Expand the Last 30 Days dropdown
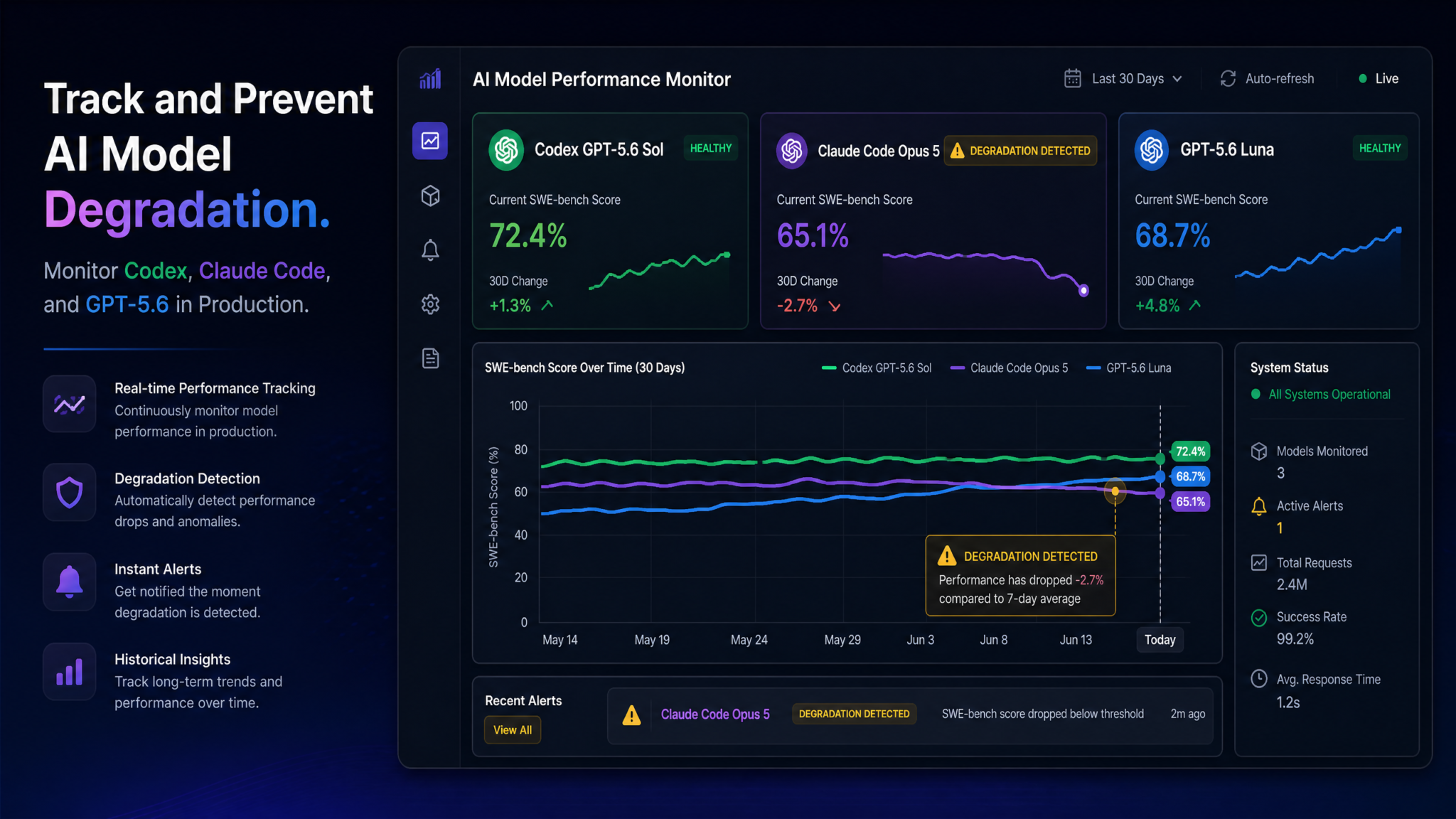Image resolution: width=1456 pixels, height=819 pixels. click(1137, 79)
